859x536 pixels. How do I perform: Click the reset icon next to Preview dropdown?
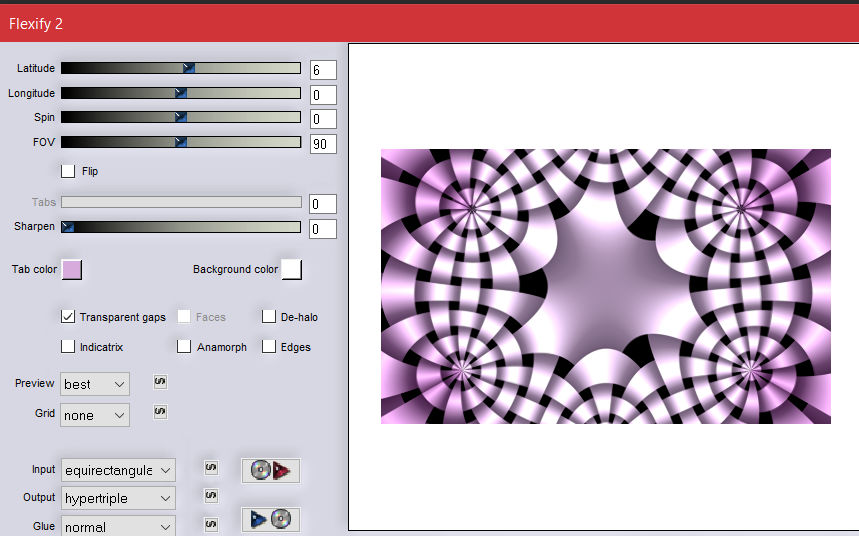(160, 381)
